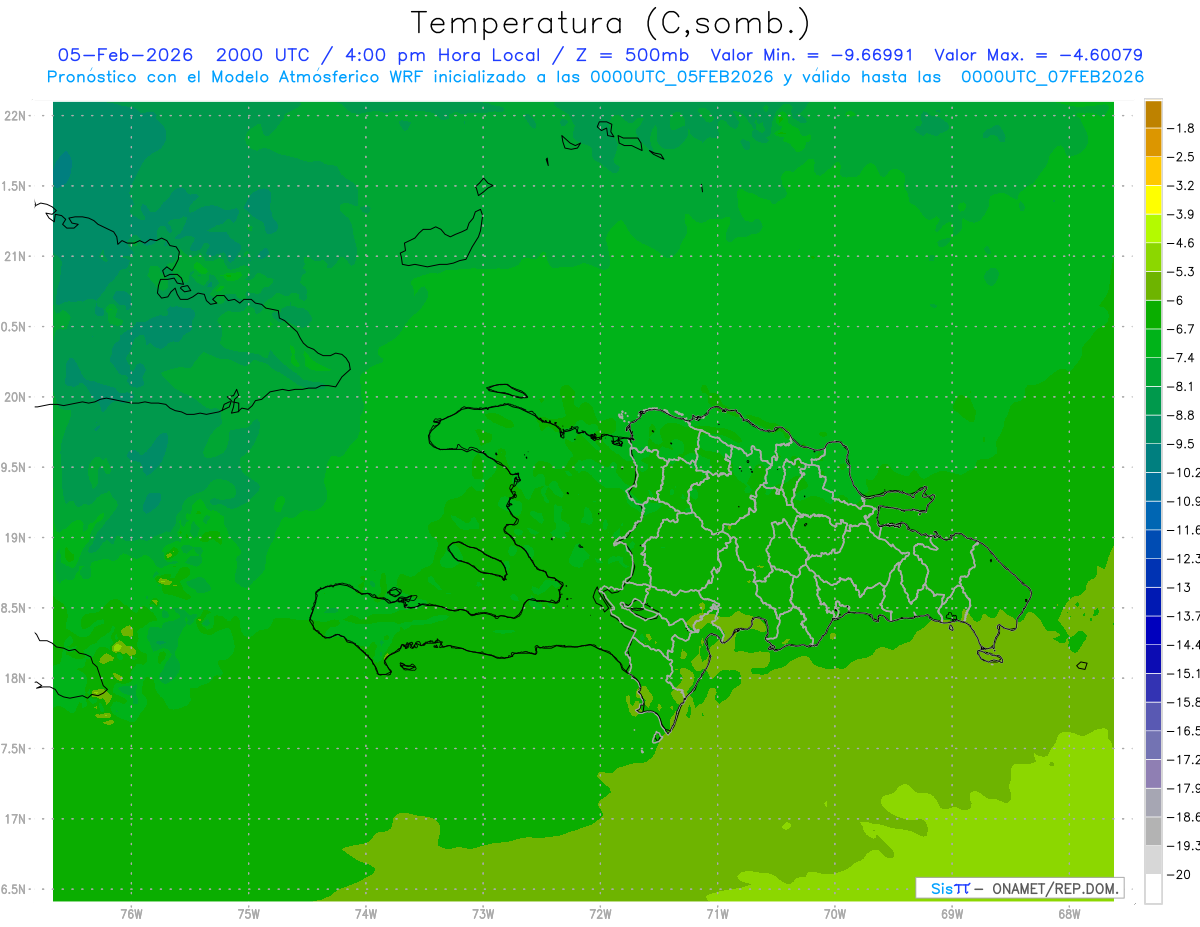This screenshot has width=1200, height=927.
Task: Click the '21N' latitude axis label
Action: click(x=17, y=256)
